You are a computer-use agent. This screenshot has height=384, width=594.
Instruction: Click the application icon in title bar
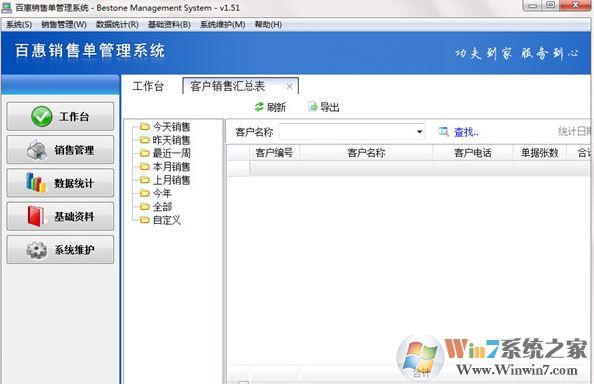(7, 8)
